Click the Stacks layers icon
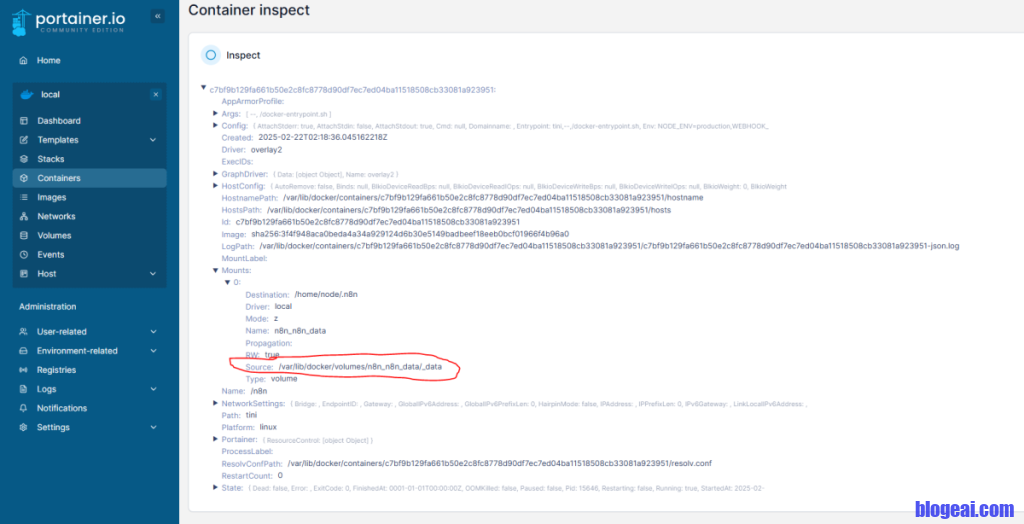 point(25,159)
